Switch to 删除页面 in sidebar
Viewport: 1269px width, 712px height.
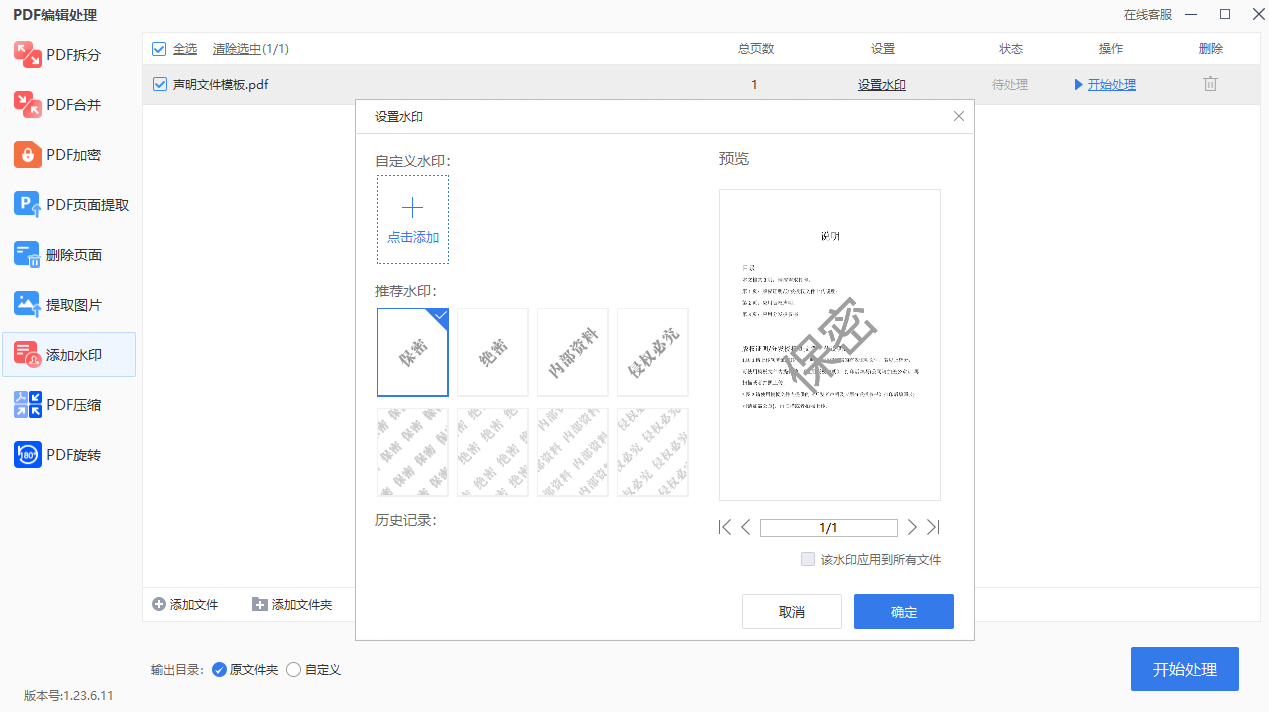(x=69, y=255)
